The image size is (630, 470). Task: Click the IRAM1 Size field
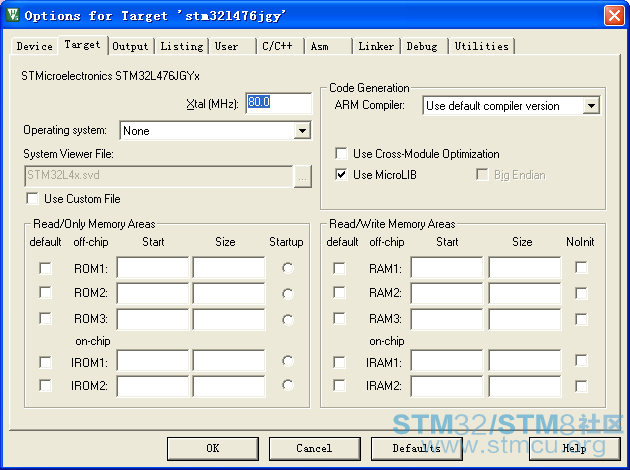point(525,360)
